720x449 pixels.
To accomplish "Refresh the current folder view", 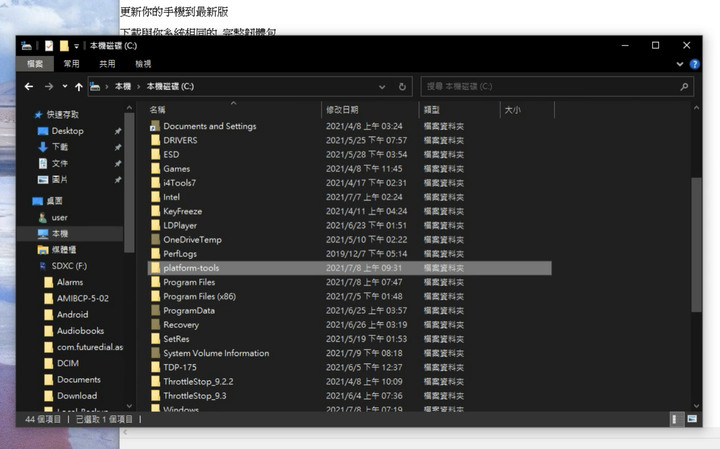I will pyautogui.click(x=402, y=86).
